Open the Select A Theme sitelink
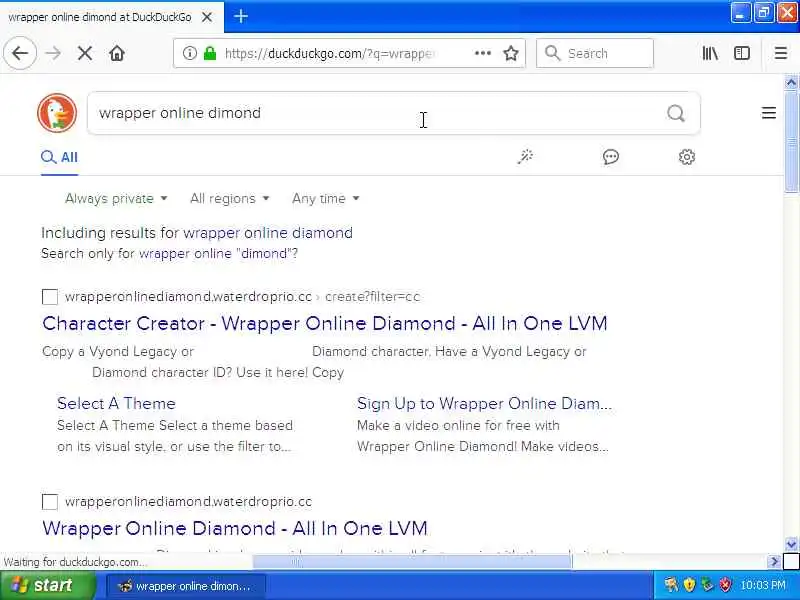This screenshot has width=800, height=600. (x=116, y=403)
